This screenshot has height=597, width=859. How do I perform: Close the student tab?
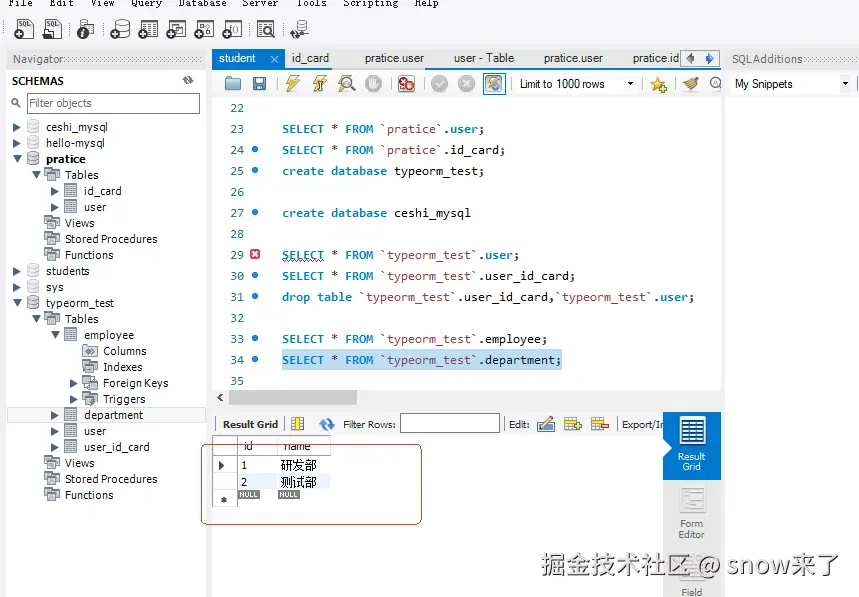tap(274, 59)
